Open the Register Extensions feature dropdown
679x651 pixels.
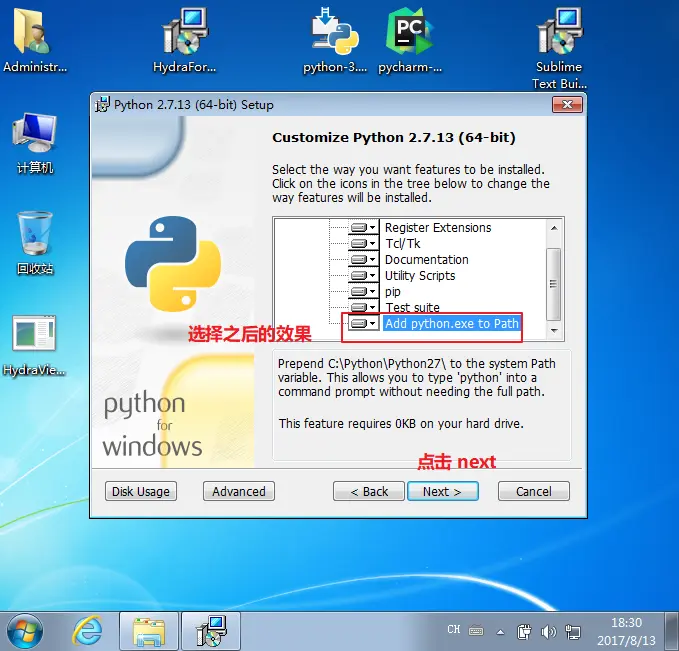click(364, 227)
